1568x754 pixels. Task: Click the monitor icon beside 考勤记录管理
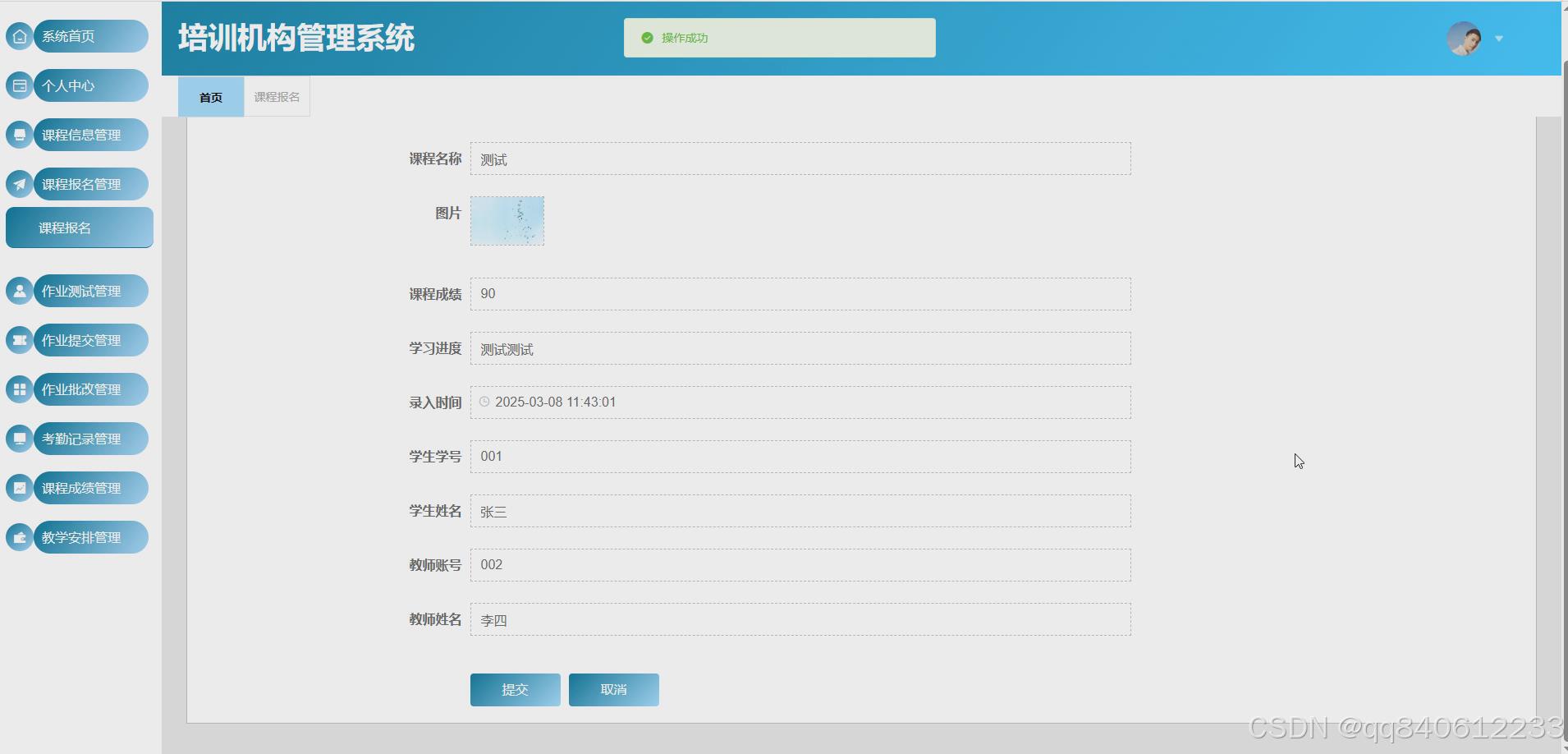click(20, 439)
